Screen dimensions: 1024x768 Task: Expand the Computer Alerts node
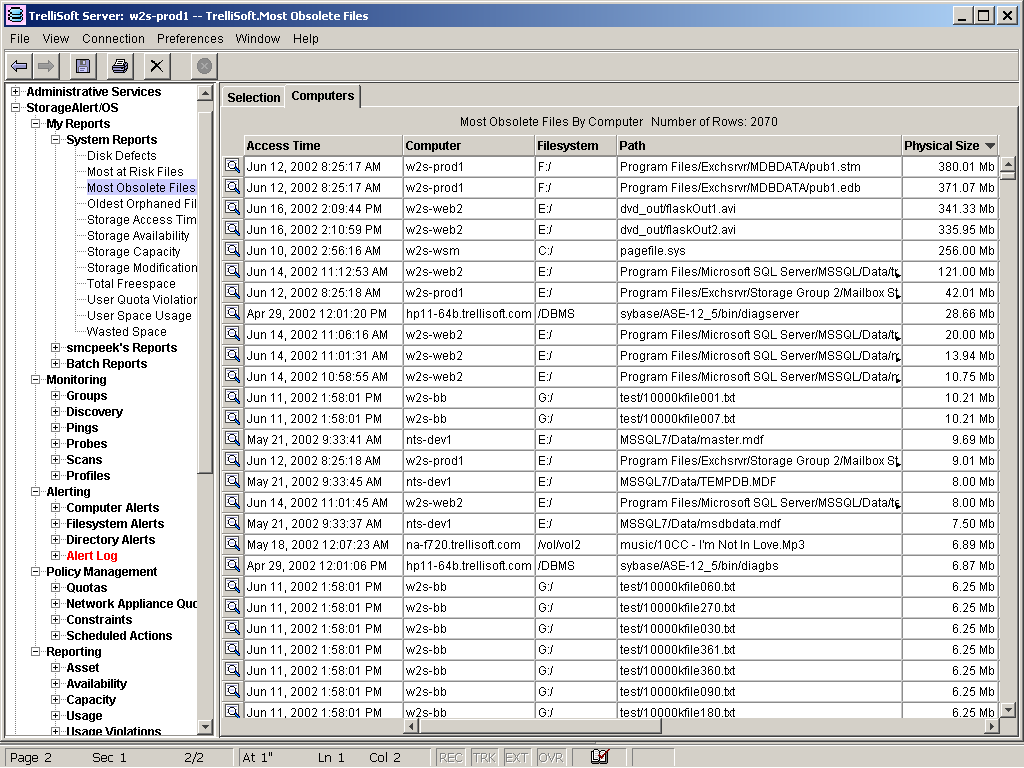coord(56,507)
